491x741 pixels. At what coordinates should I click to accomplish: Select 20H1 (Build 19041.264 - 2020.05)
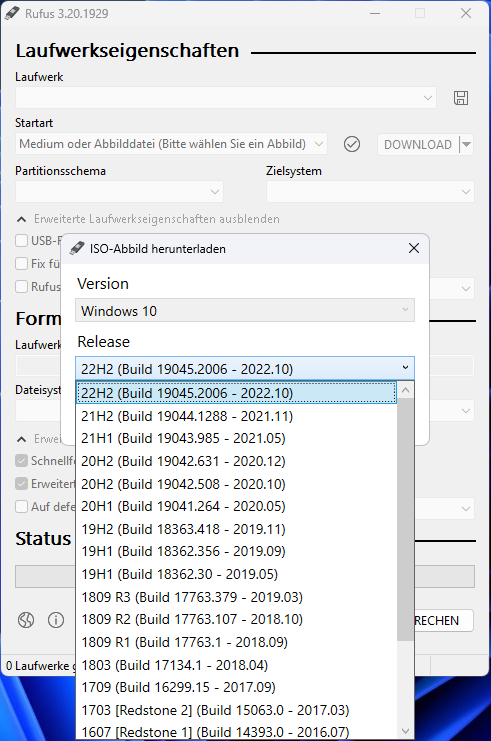(236, 507)
